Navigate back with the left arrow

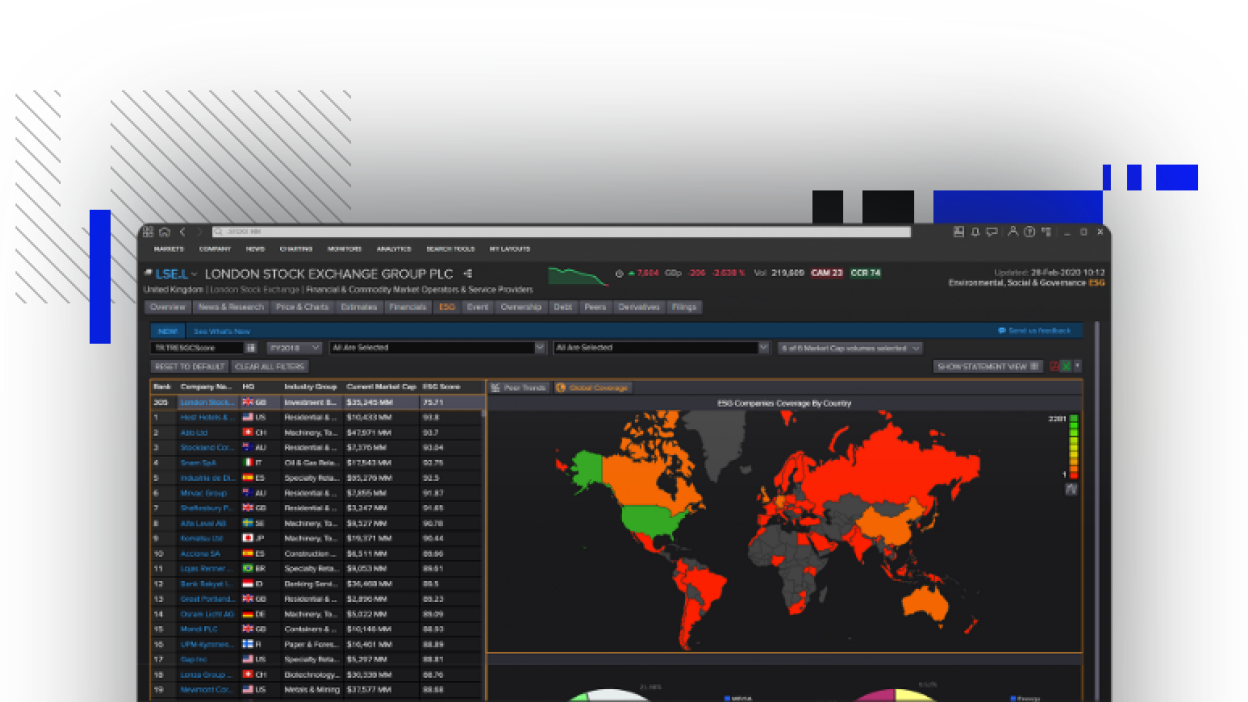pyautogui.click(x=182, y=232)
